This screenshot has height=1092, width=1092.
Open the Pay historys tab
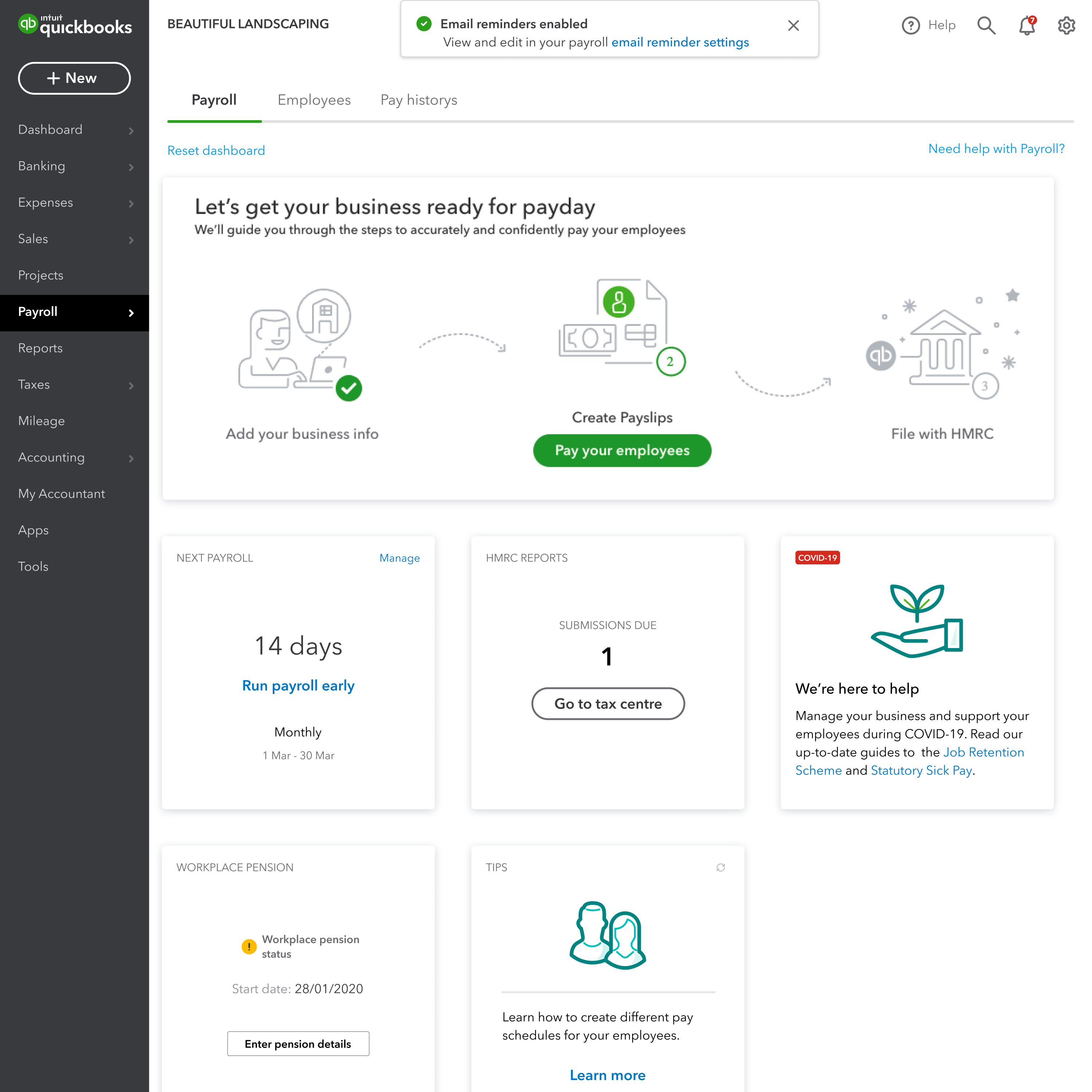(418, 100)
